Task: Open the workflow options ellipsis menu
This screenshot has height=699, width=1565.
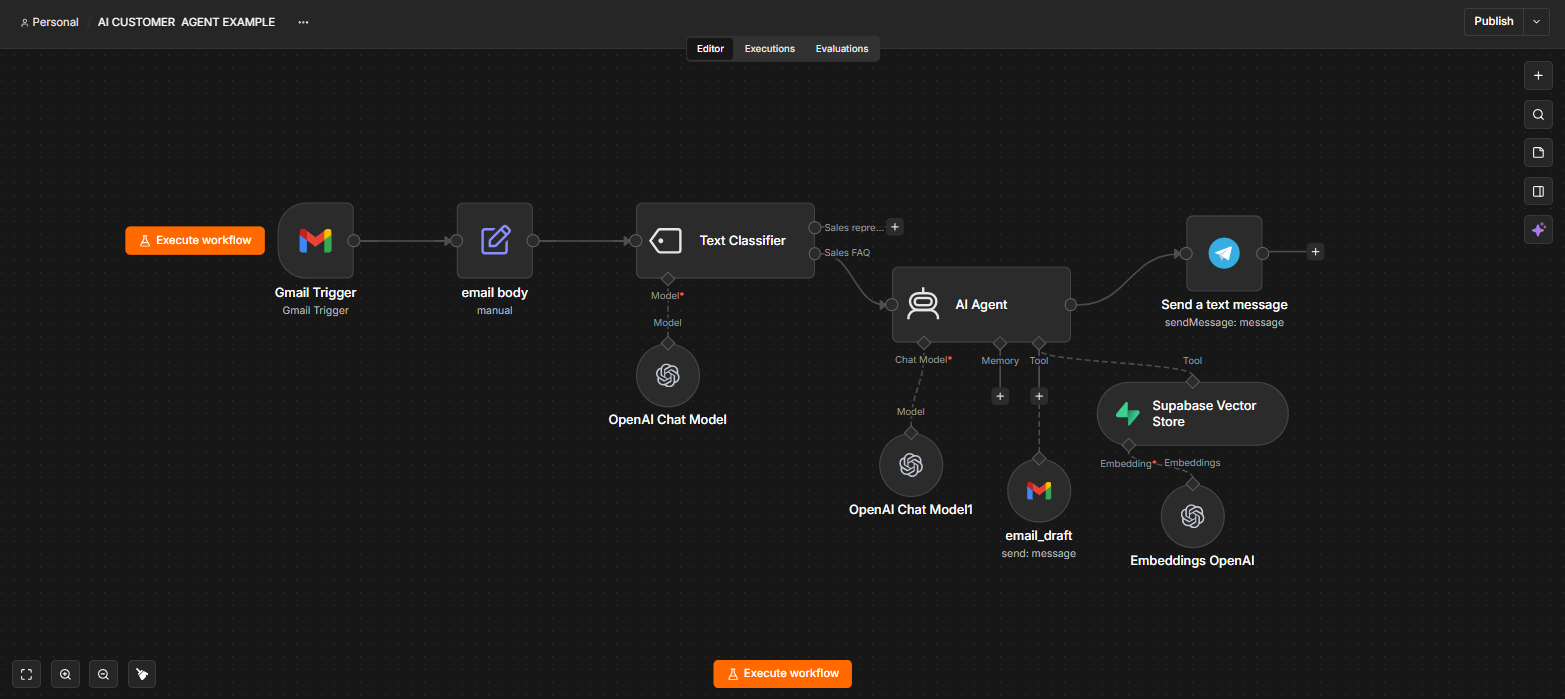Action: click(303, 22)
